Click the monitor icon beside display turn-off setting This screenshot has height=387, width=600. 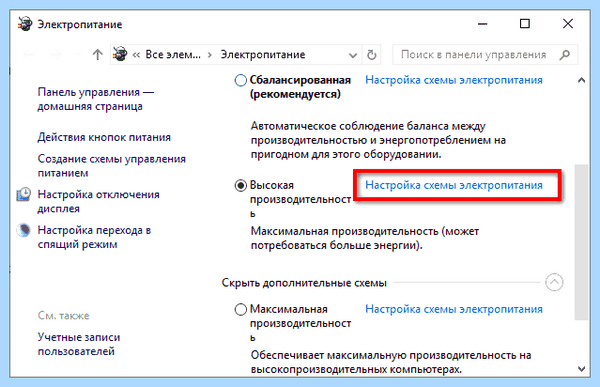point(24,194)
